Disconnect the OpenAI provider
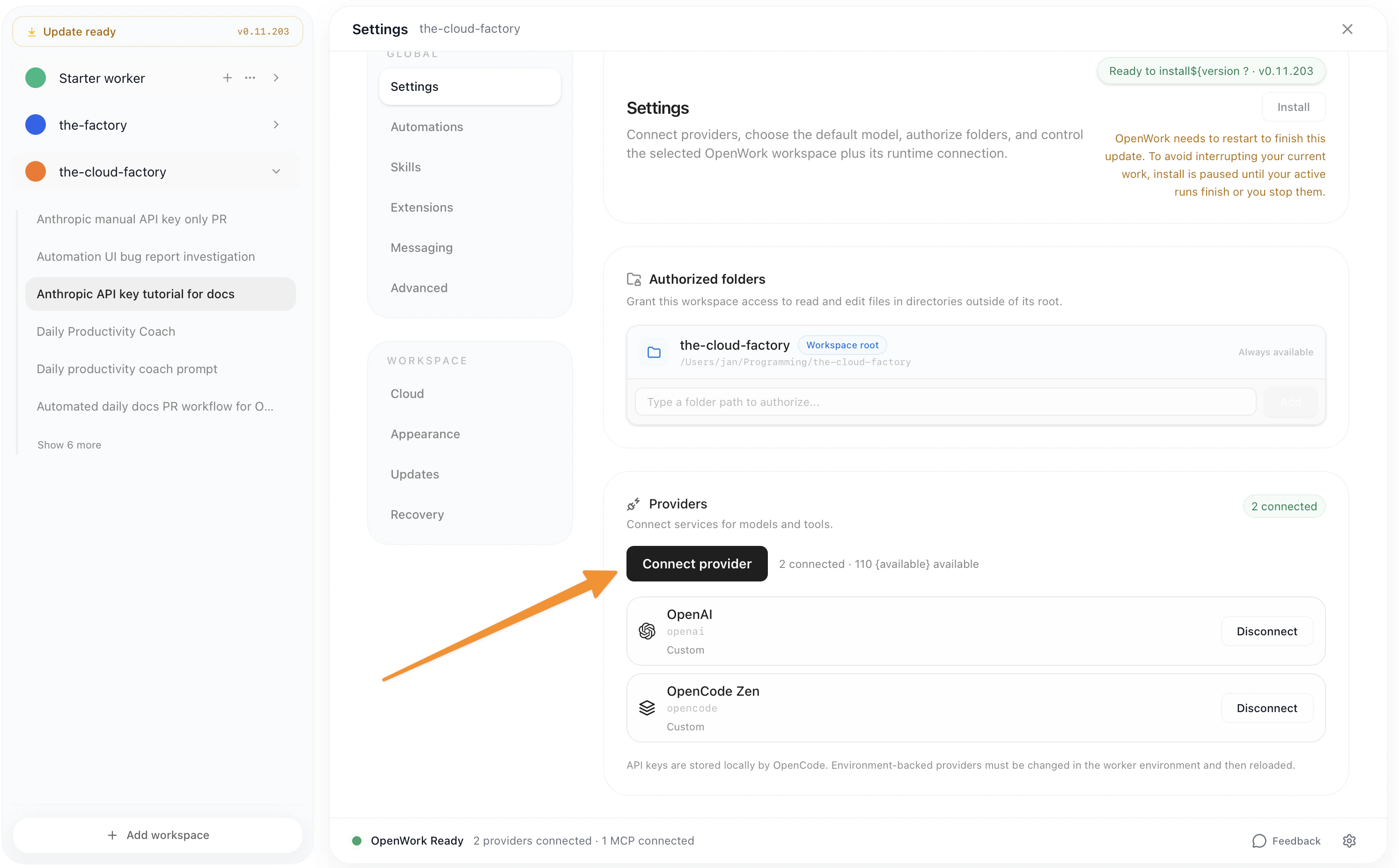 pyautogui.click(x=1266, y=630)
